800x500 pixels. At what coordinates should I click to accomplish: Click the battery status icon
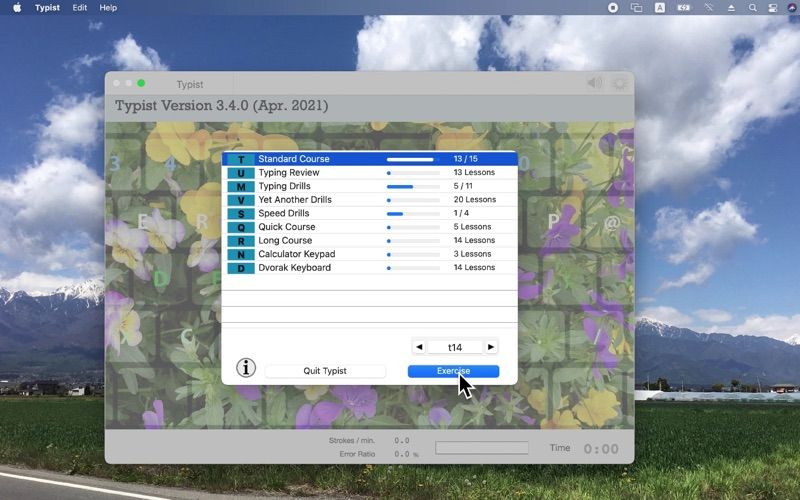pyautogui.click(x=684, y=8)
